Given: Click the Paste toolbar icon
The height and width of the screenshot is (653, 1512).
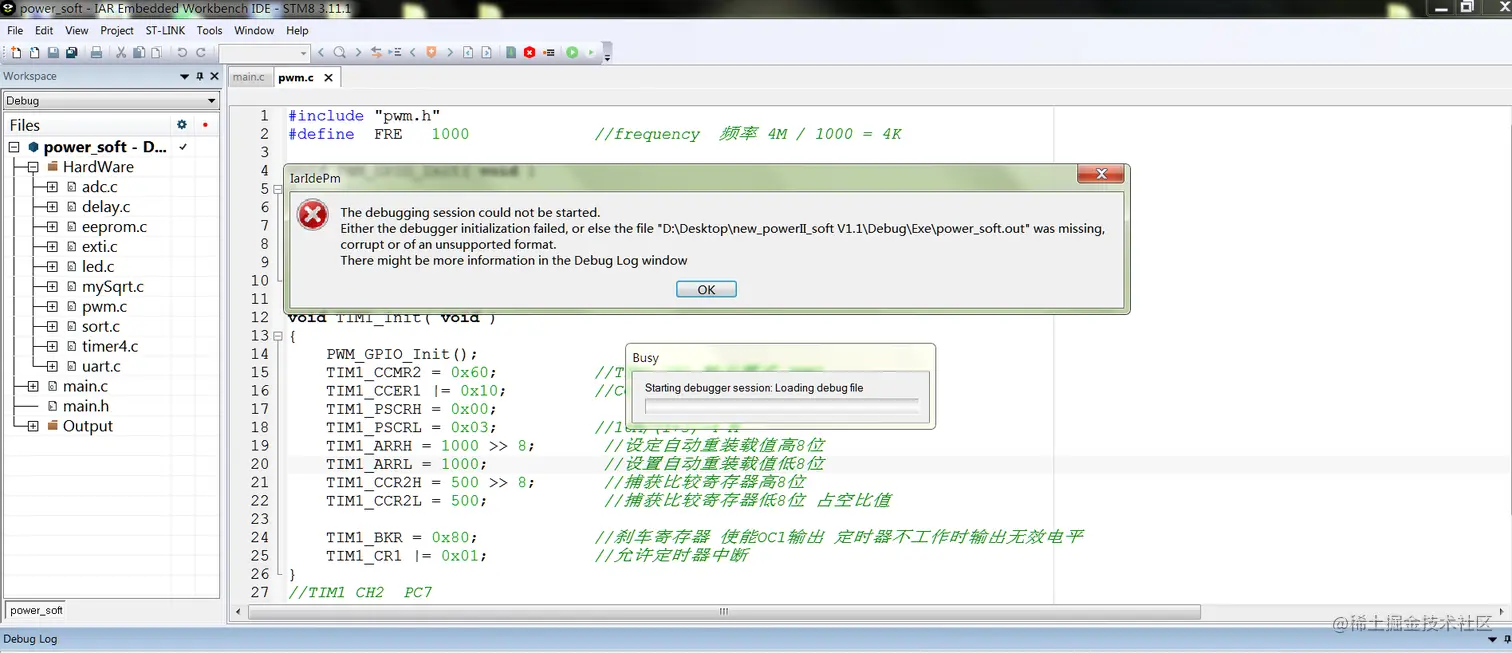Looking at the screenshot, I should (156, 52).
